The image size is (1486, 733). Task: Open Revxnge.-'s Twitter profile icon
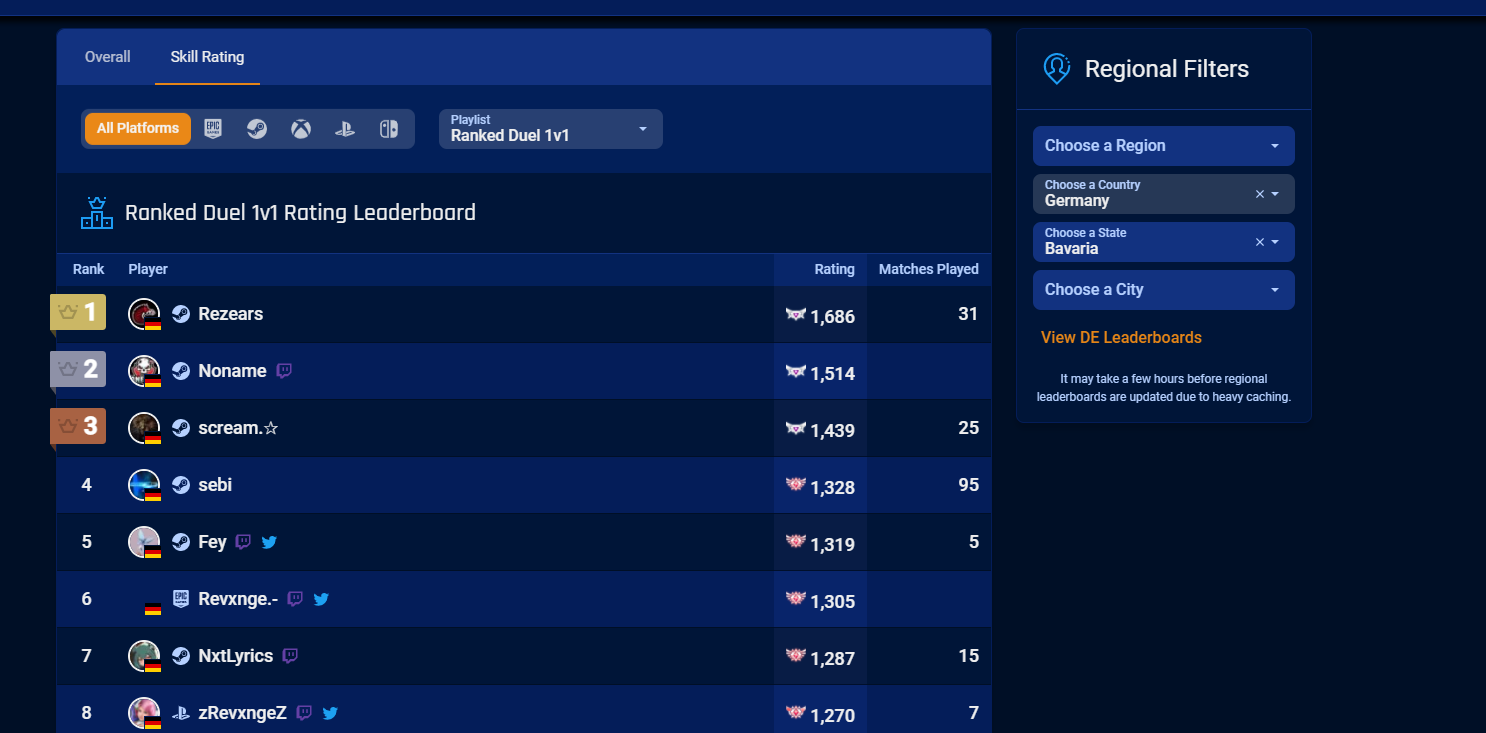pos(321,599)
